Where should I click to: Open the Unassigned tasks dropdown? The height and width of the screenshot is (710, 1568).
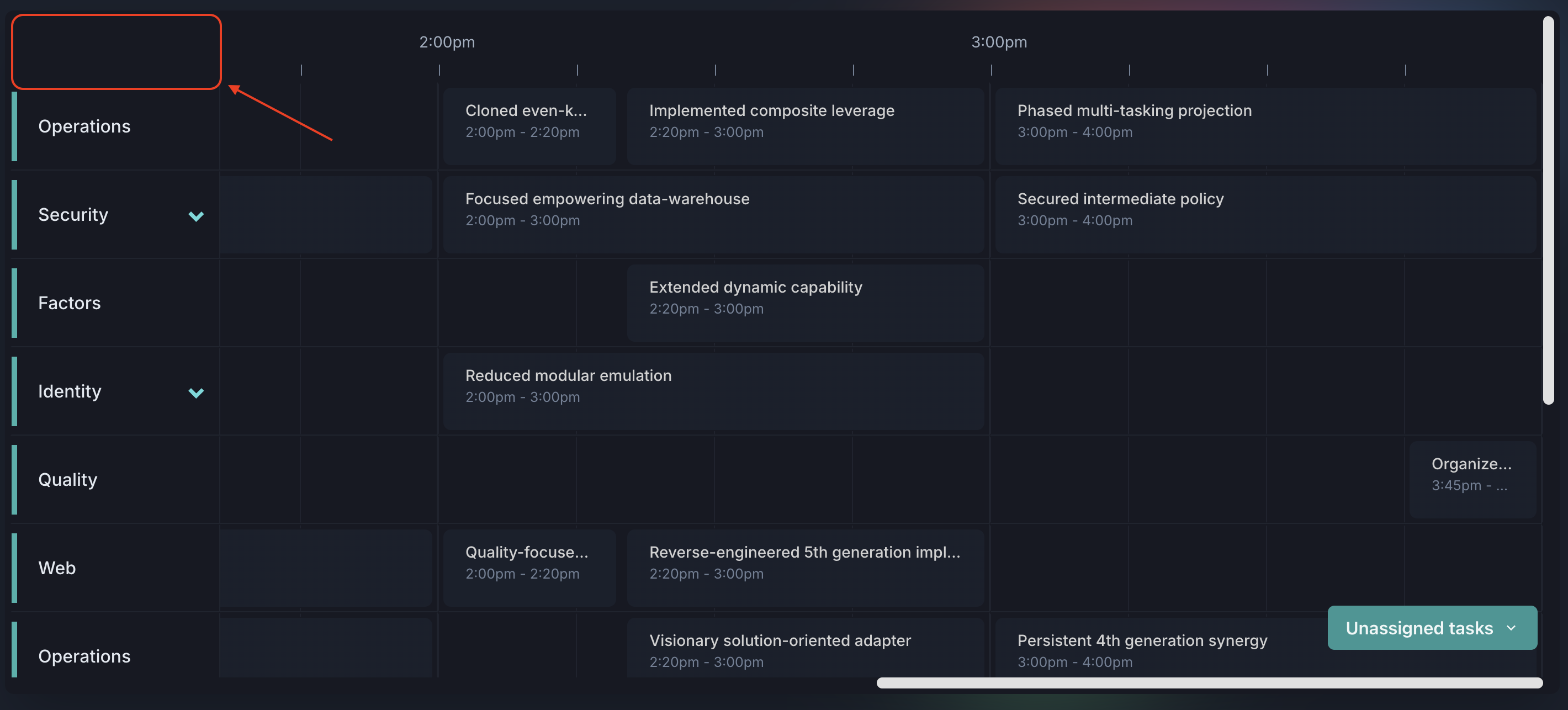1431,628
